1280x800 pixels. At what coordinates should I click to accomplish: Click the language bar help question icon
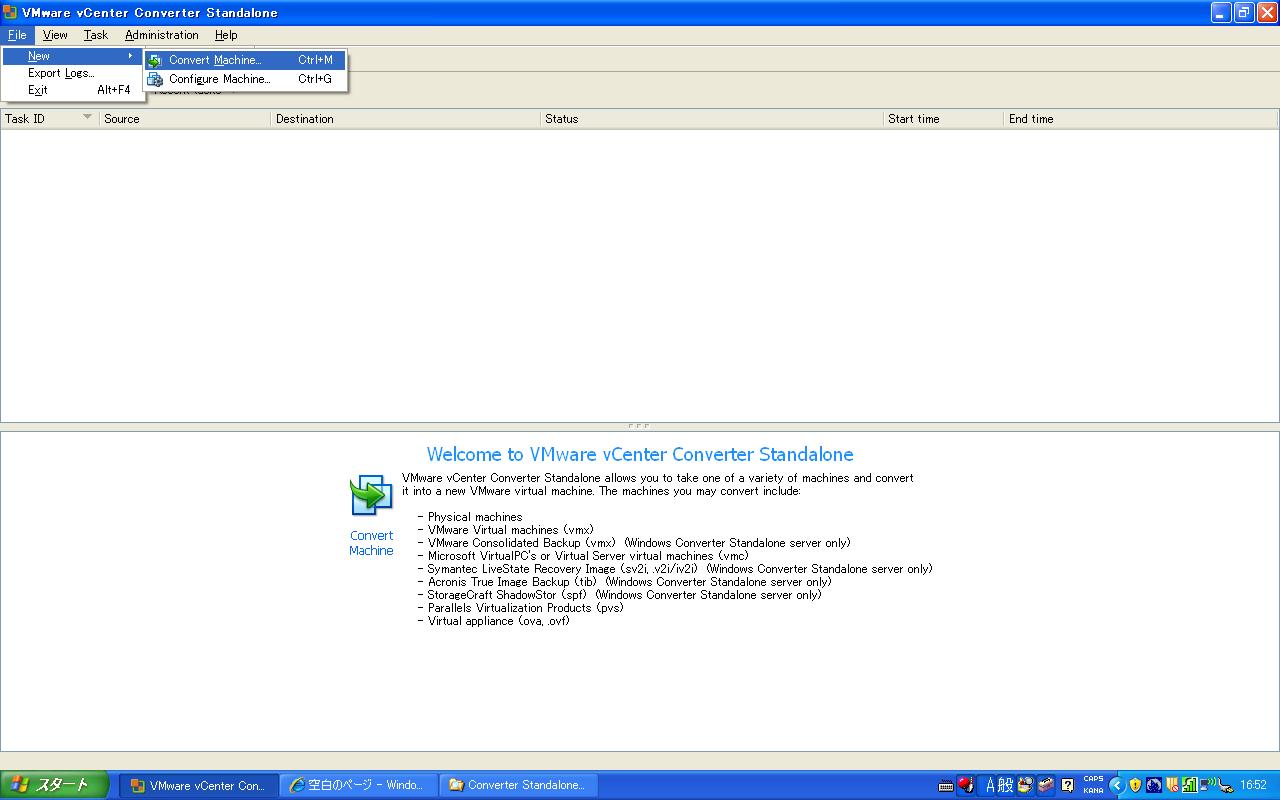click(x=1067, y=785)
